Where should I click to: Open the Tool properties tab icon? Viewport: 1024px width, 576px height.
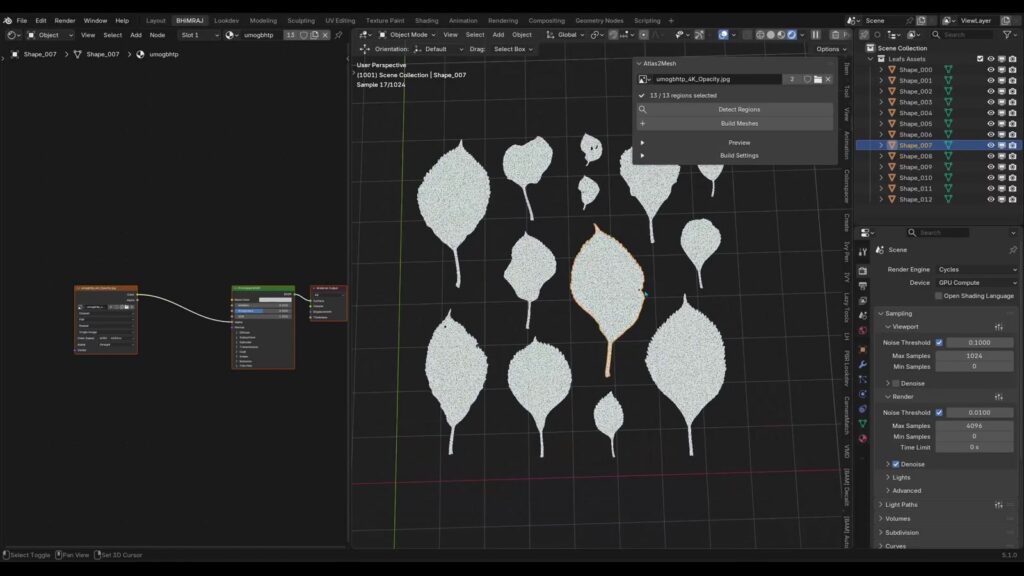[863, 251]
